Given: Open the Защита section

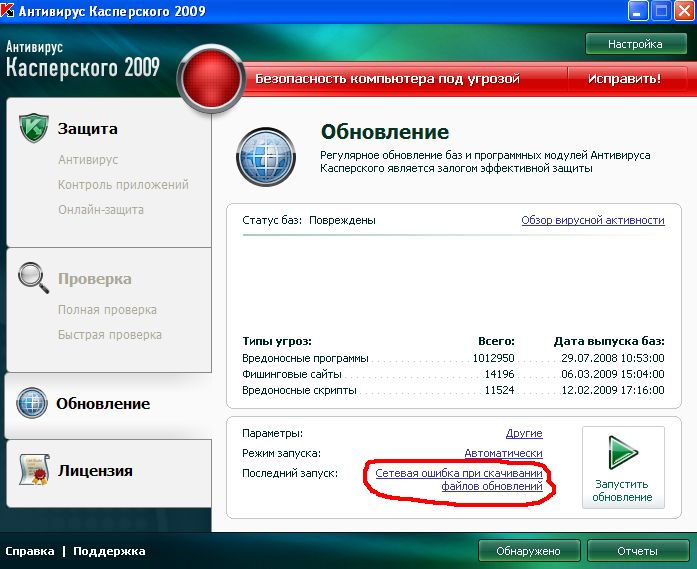Looking at the screenshot, I should tap(88, 129).
